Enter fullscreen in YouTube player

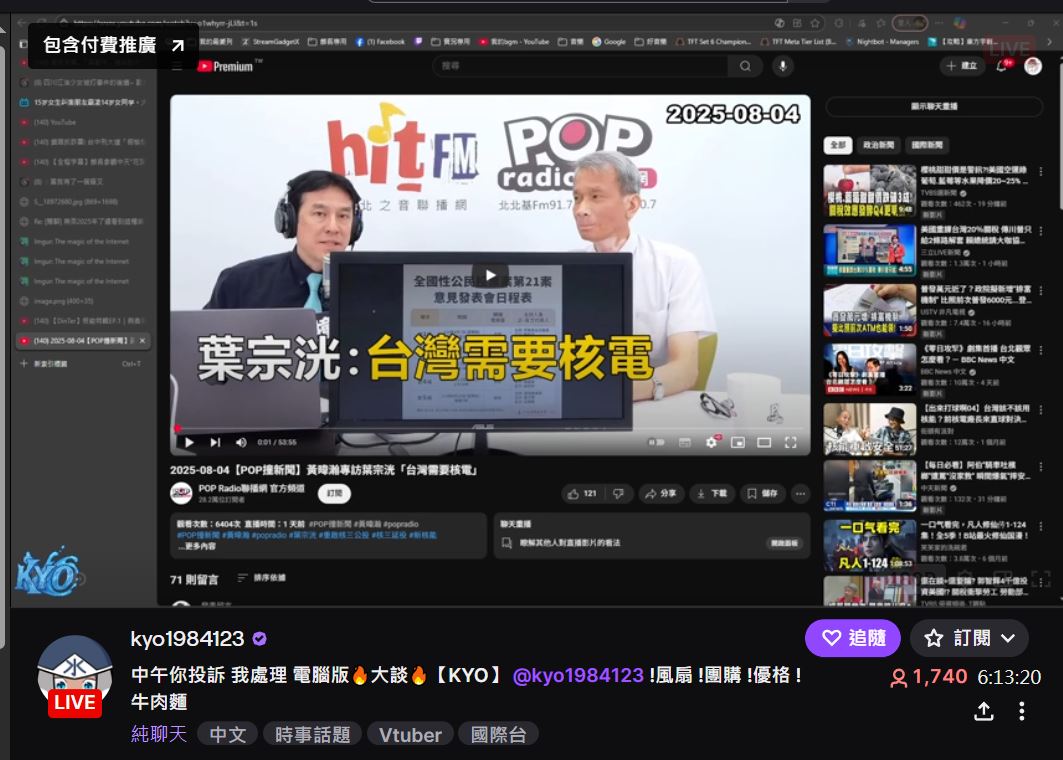(x=790, y=443)
